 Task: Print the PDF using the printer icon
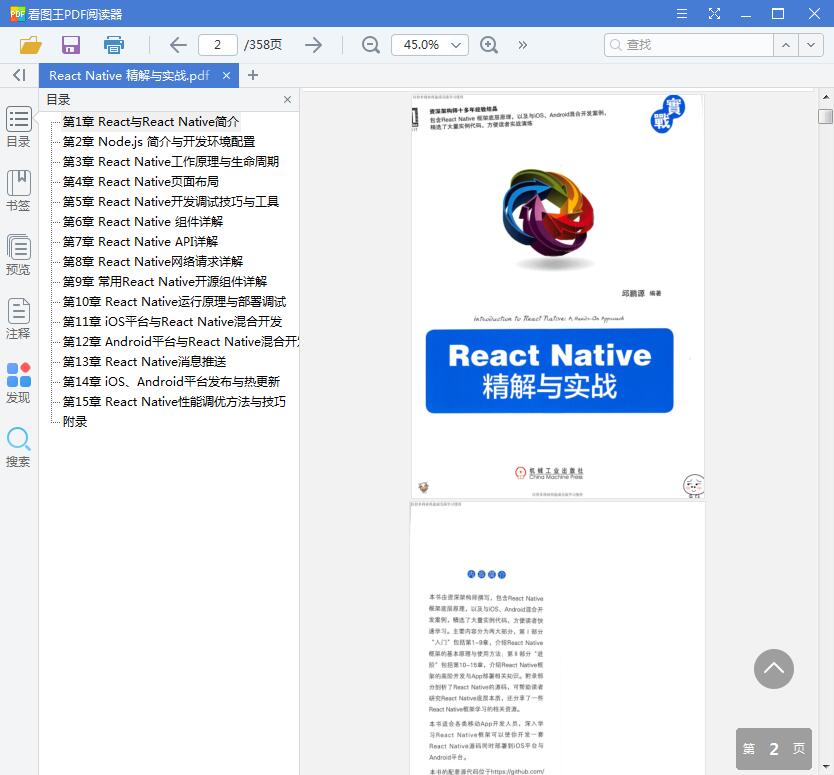[112, 45]
